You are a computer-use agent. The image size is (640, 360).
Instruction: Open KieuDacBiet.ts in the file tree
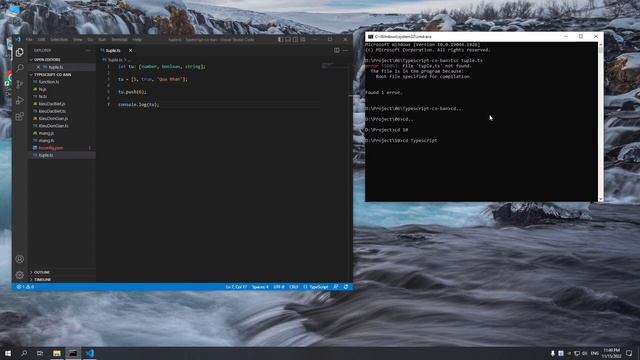(x=62, y=111)
